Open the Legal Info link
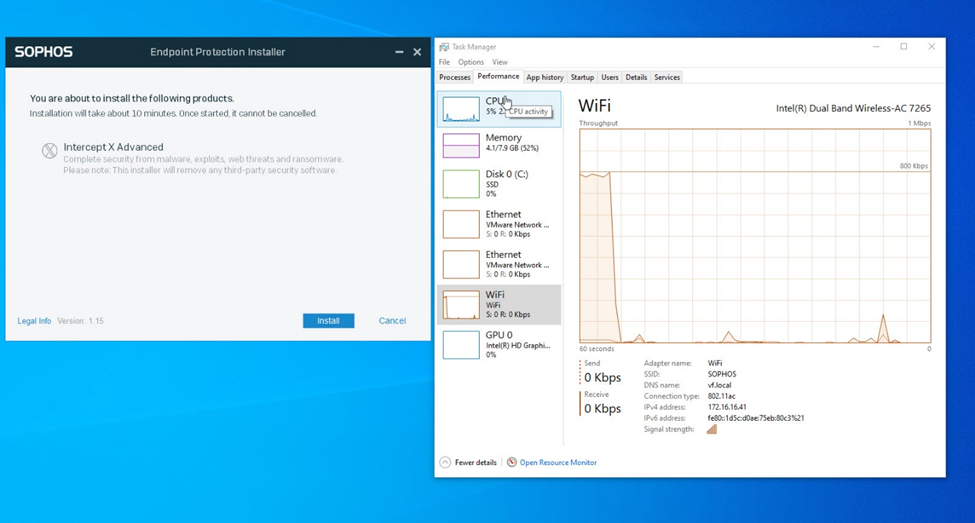Screen dimensions: 975x523 34,321
